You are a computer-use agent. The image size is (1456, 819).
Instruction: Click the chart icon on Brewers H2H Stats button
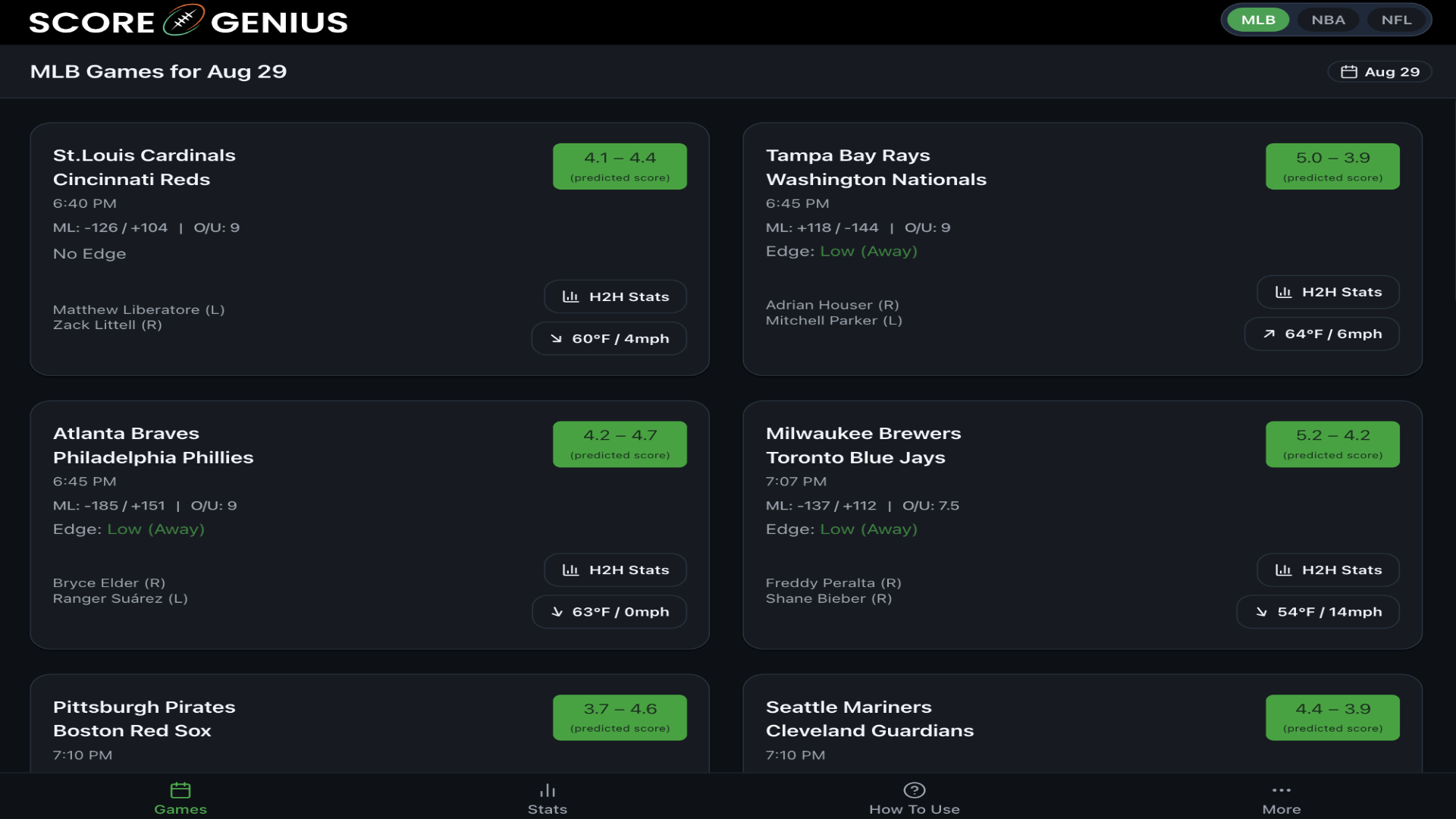(x=1283, y=570)
